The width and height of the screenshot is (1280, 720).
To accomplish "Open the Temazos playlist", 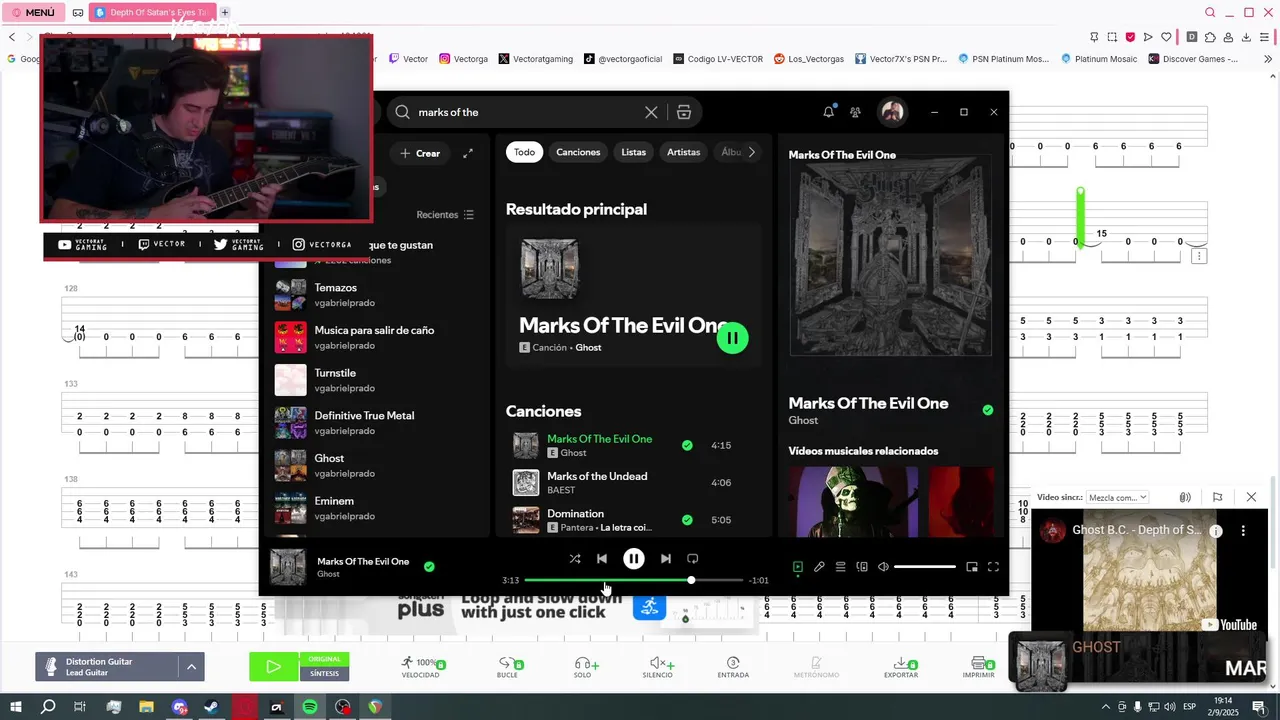I will click(x=376, y=295).
